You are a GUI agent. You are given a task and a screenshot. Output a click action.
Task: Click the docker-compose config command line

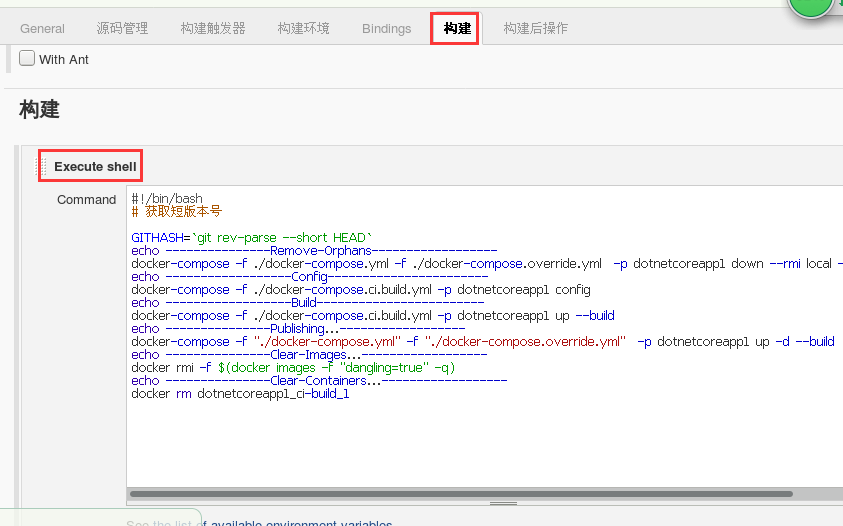(x=361, y=290)
